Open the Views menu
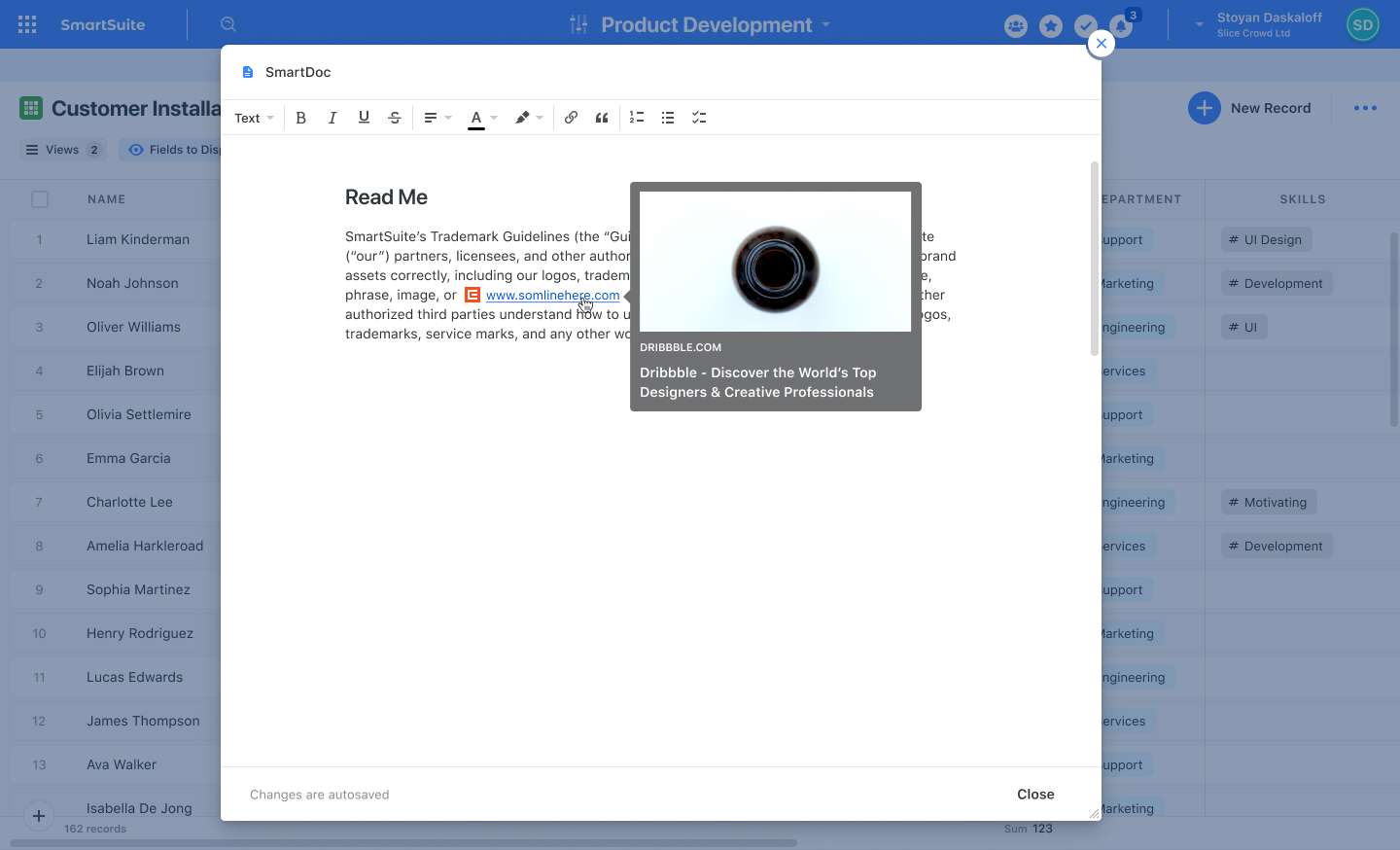 tap(63, 150)
